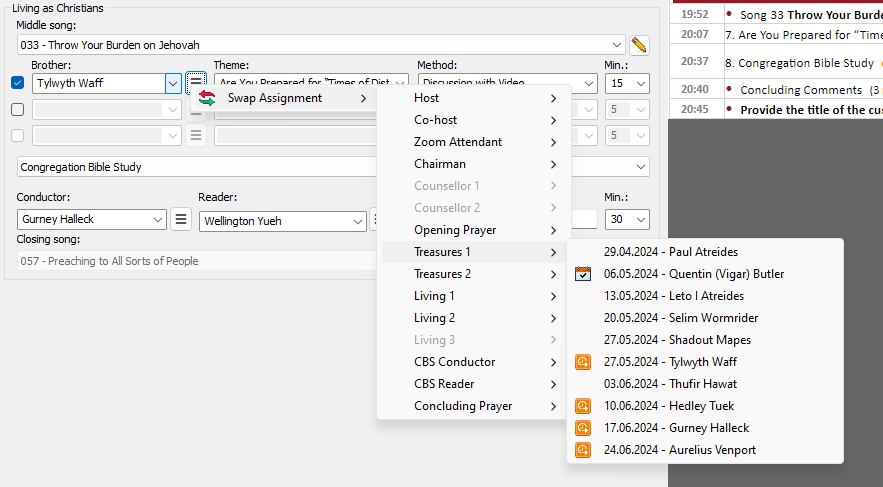Screen dimensions: 883x487
Task: Enable the second Living part checkbox
Action: 17,109
